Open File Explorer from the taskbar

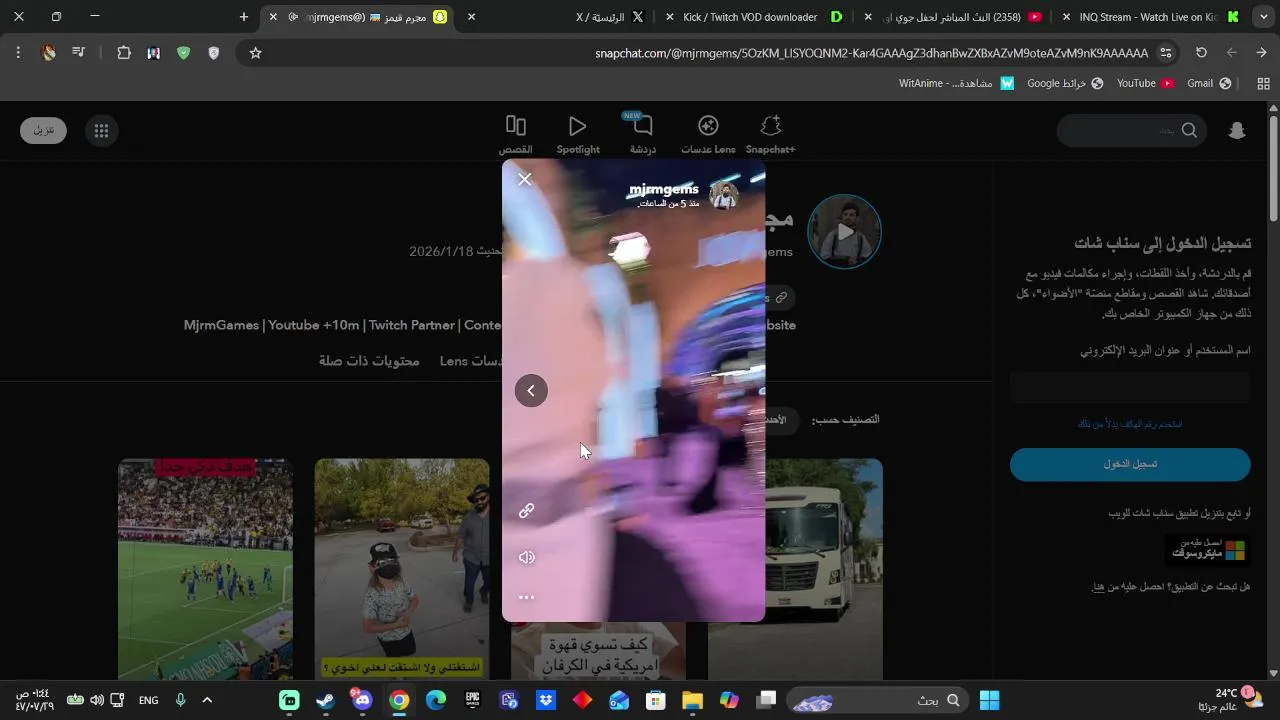[692, 700]
